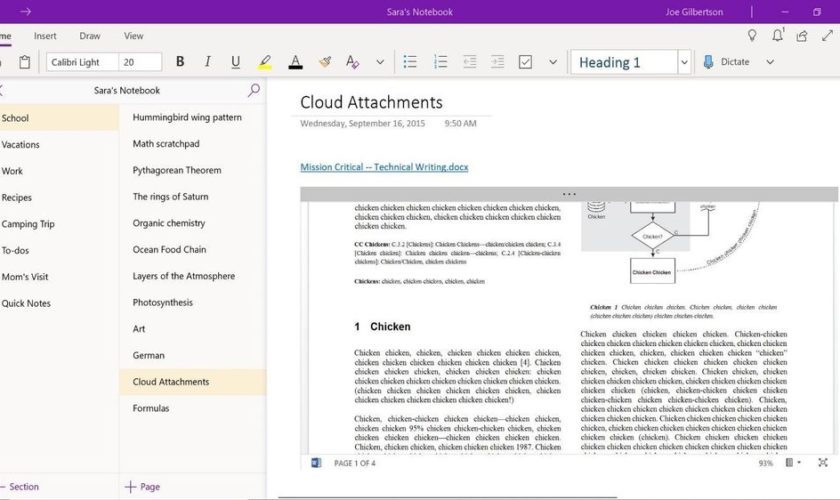Expand the Heading 1 styles dropdown
840x500 pixels.
684,62
